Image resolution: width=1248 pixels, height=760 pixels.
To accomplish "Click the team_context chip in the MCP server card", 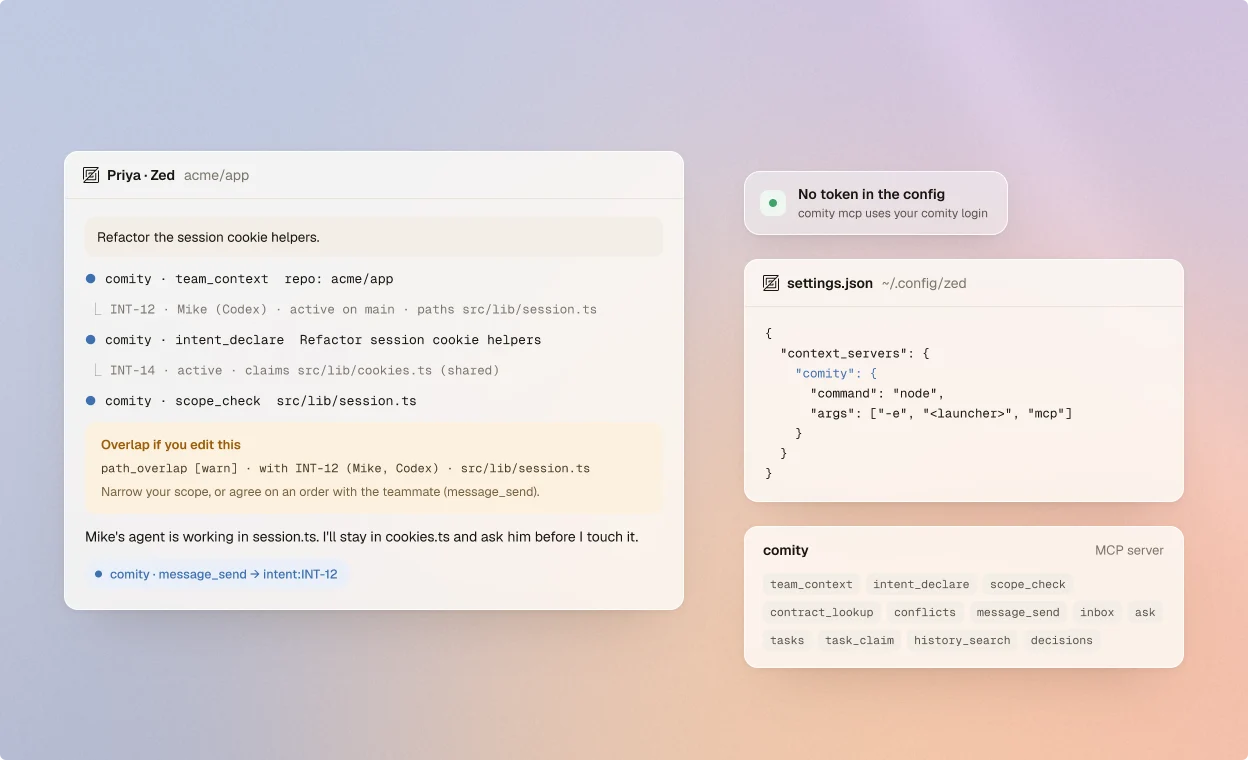I will click(x=811, y=584).
